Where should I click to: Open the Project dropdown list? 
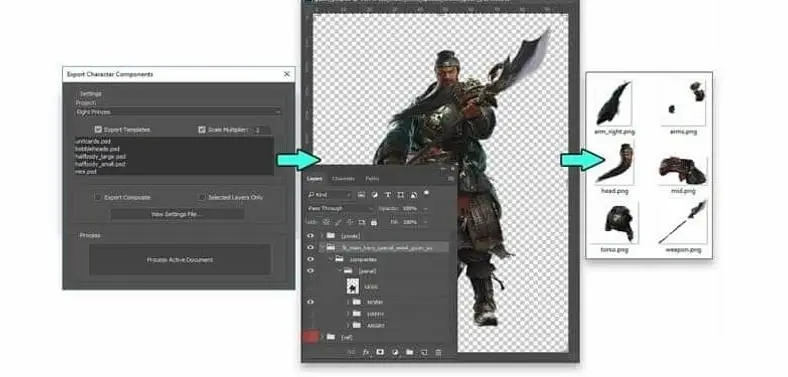point(178,112)
